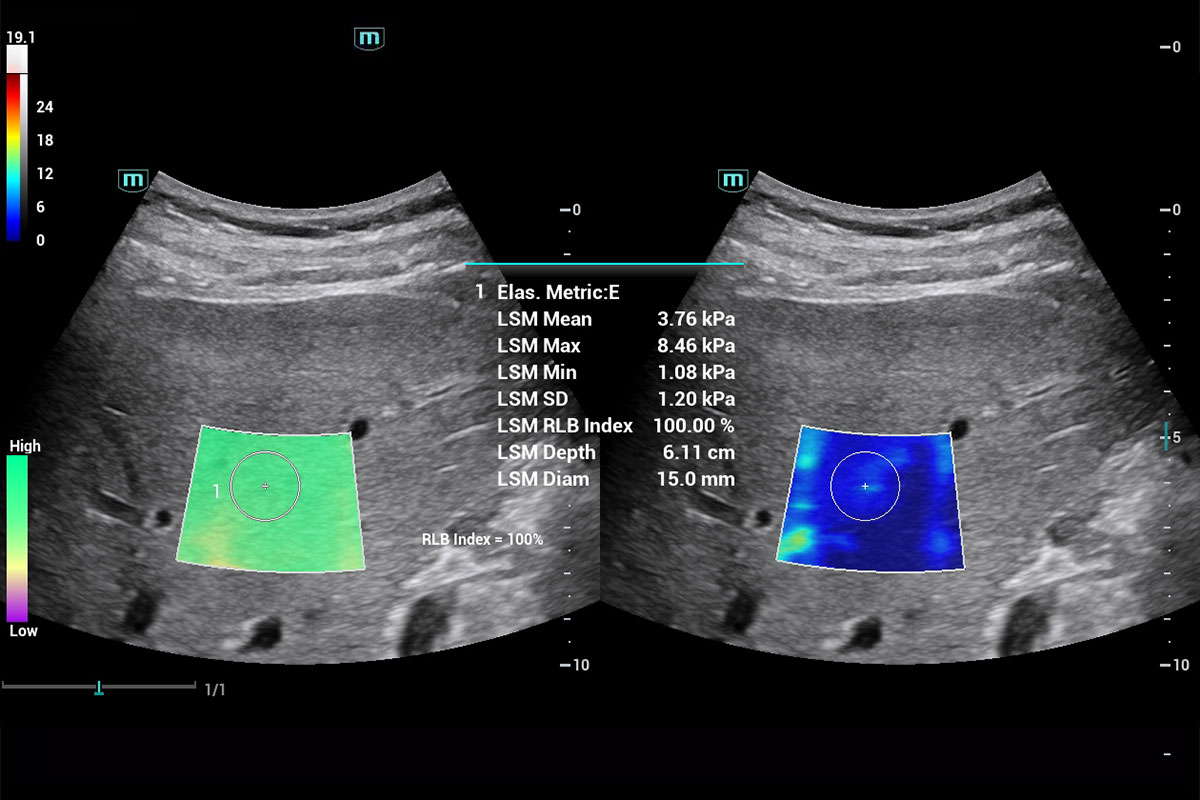Click the elasticity kPa color scale bar
Image resolution: width=1200 pixels, height=800 pixels.
[15, 158]
